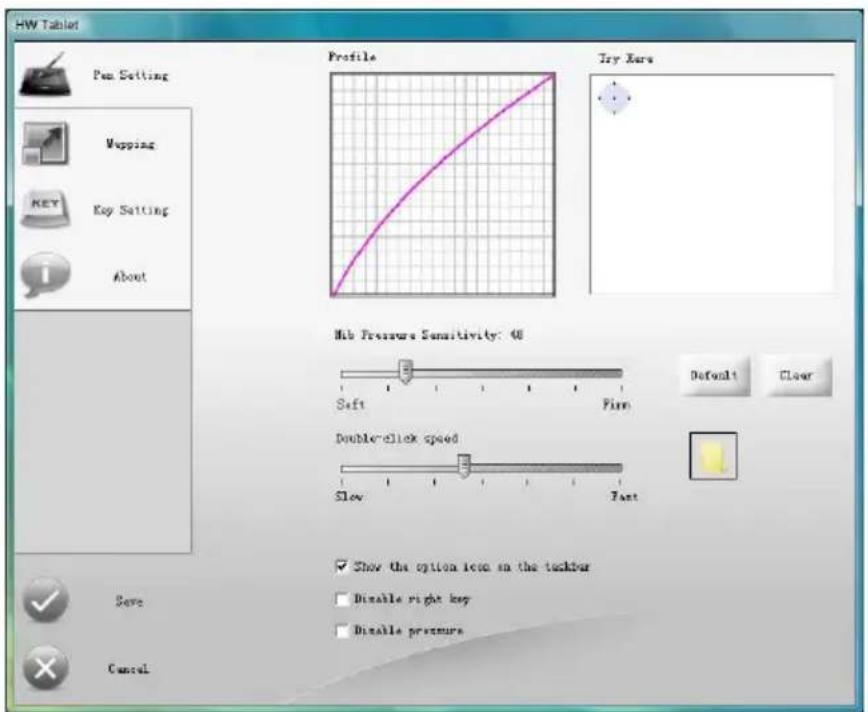Click the Profile heading text
Viewport: 868px width, 712px height.
coord(353,56)
